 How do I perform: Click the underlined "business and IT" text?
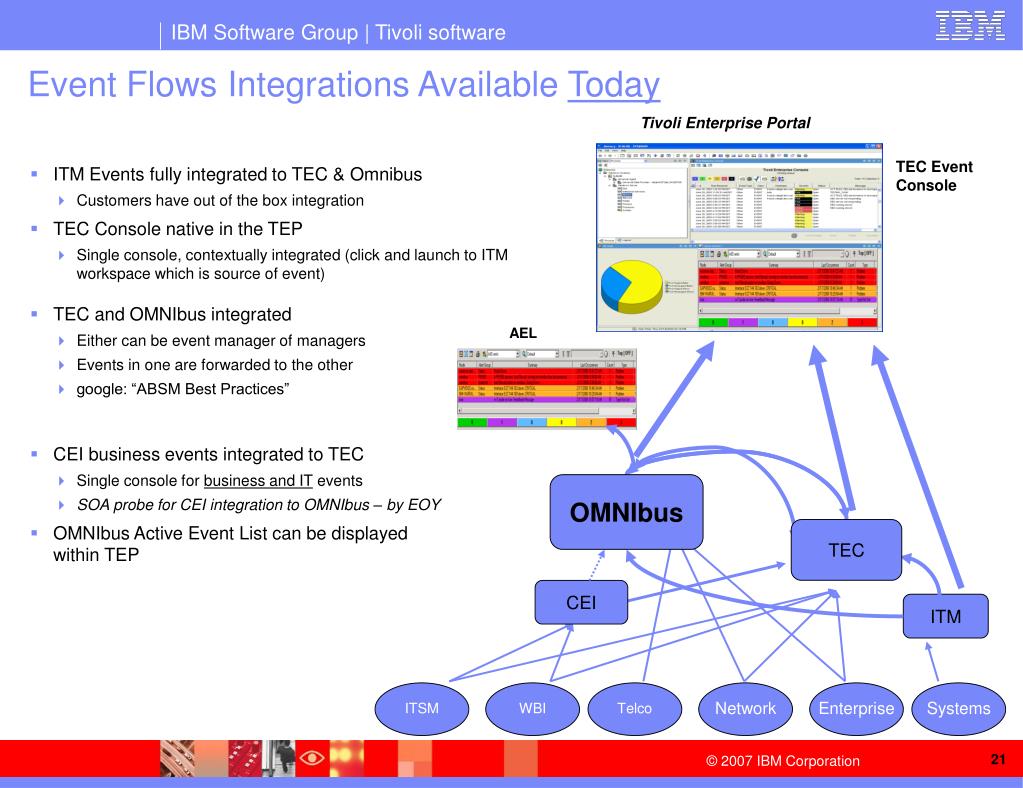(x=258, y=481)
